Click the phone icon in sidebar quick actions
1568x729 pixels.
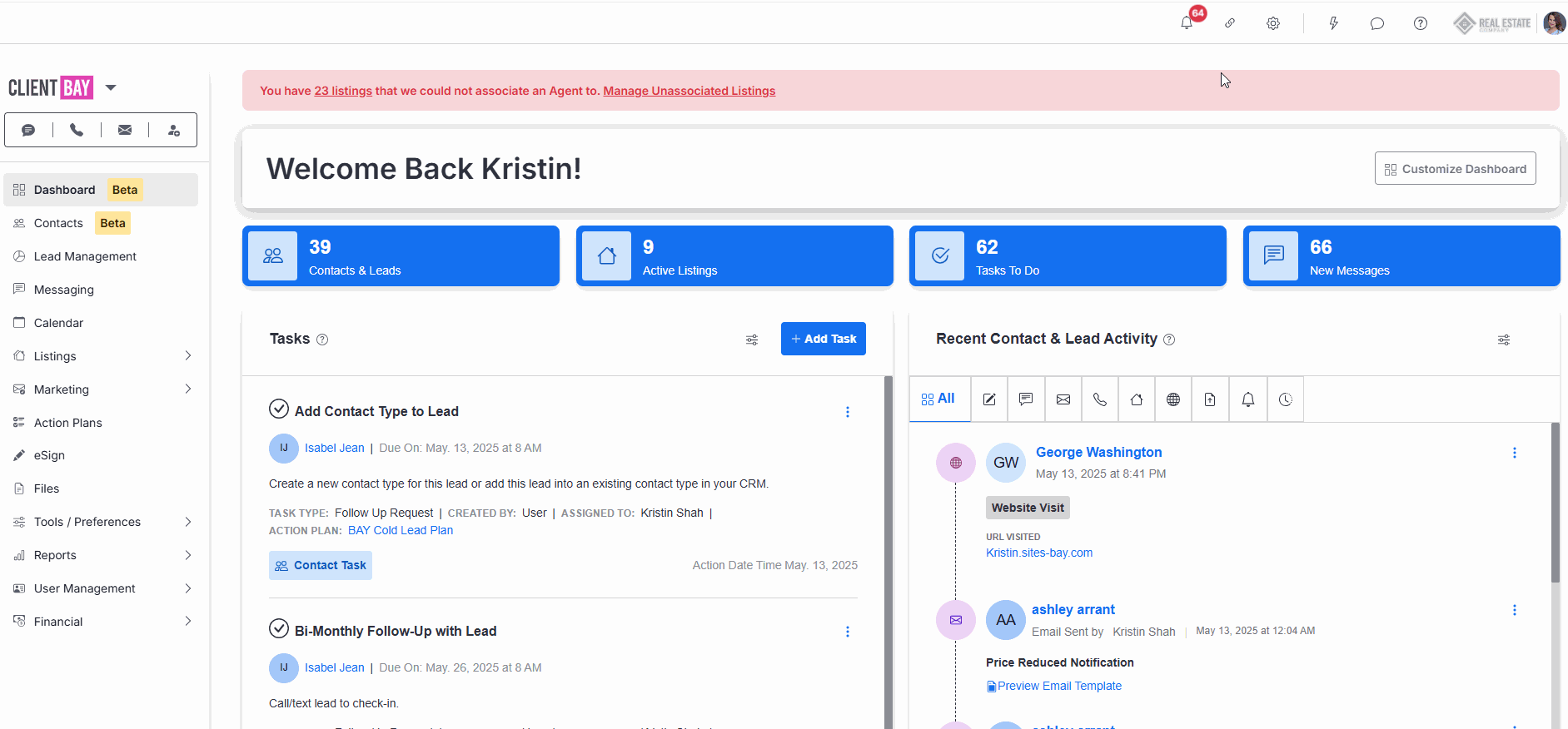77,130
